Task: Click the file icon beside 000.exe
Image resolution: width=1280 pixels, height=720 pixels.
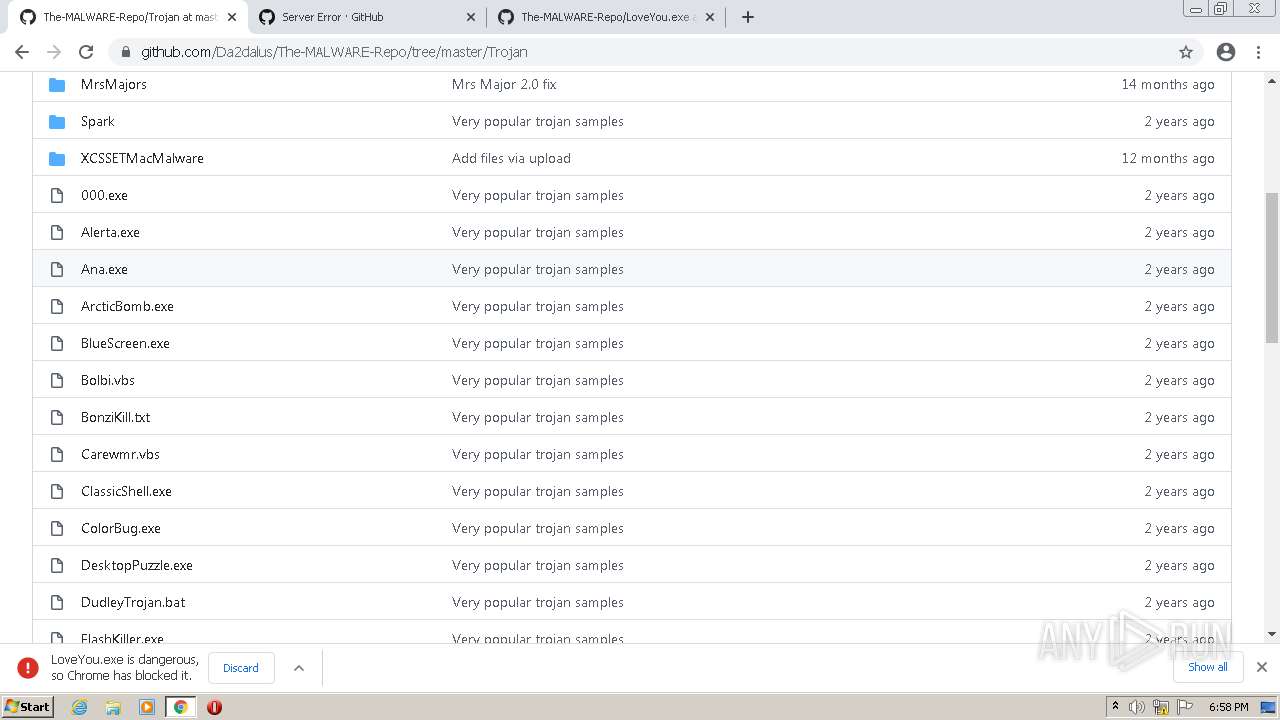Action: (57, 195)
